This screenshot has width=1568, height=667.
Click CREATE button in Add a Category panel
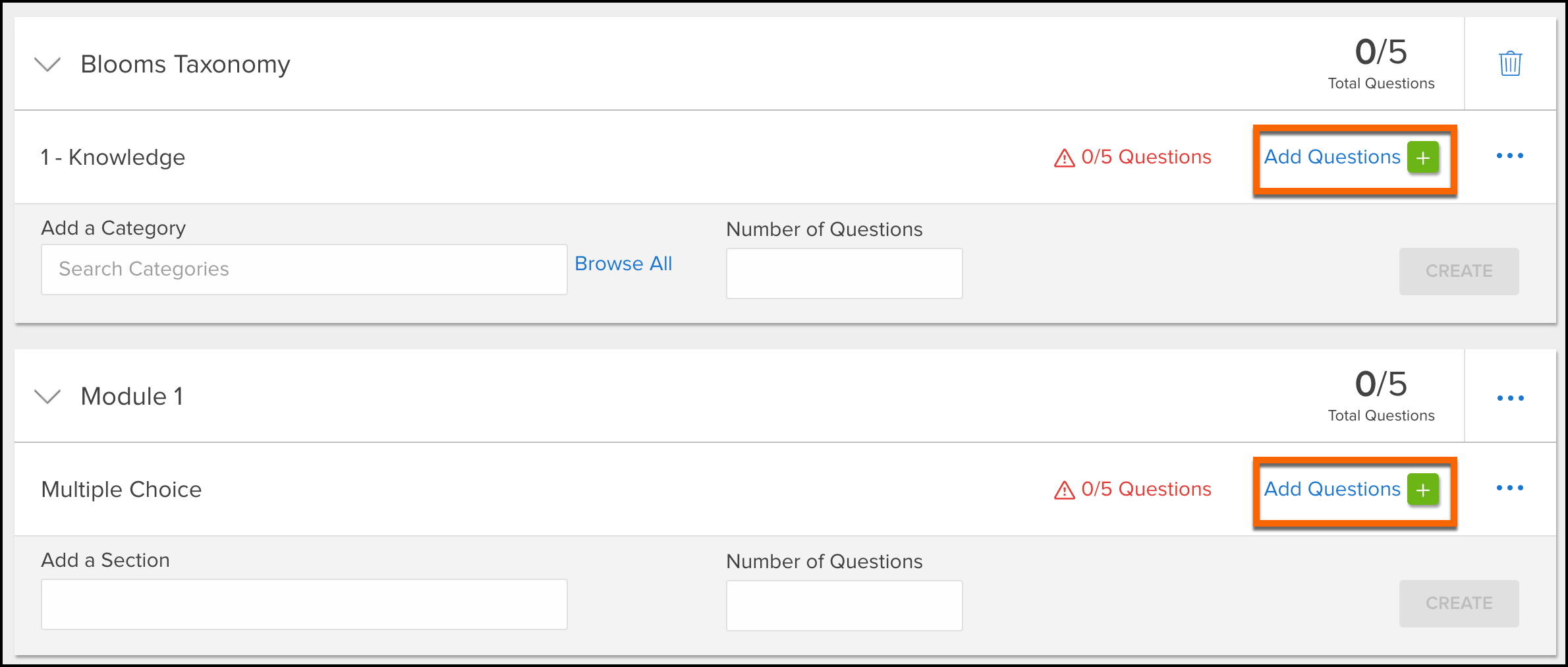(1459, 272)
